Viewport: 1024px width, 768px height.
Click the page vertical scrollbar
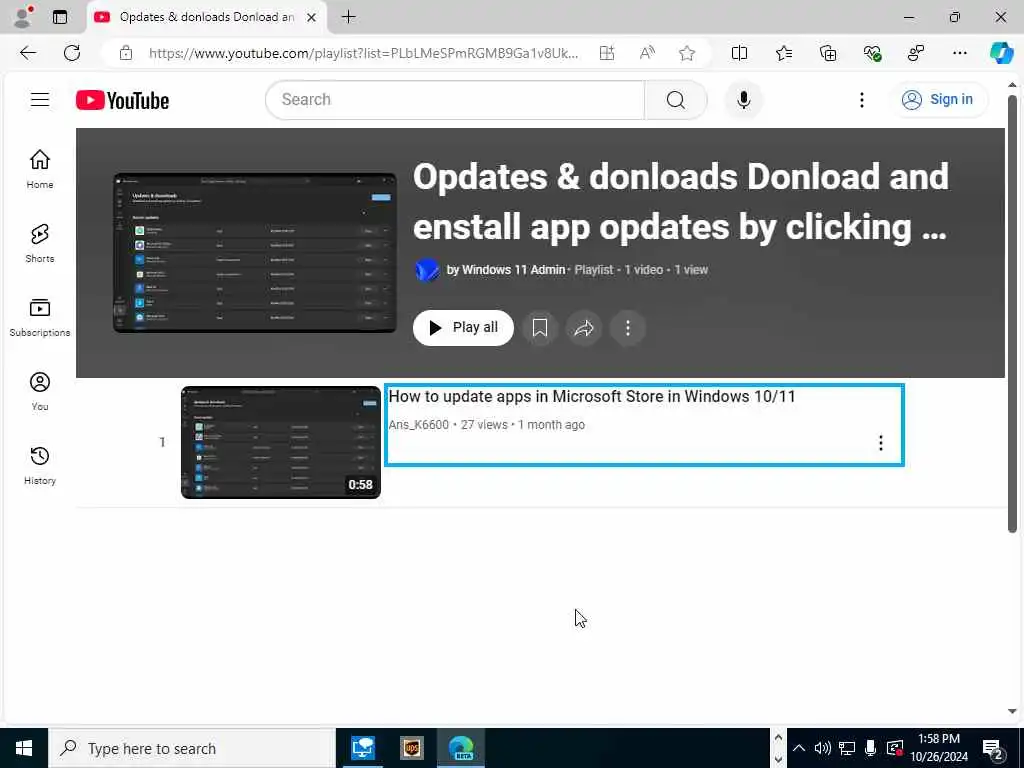pyautogui.click(x=1012, y=313)
